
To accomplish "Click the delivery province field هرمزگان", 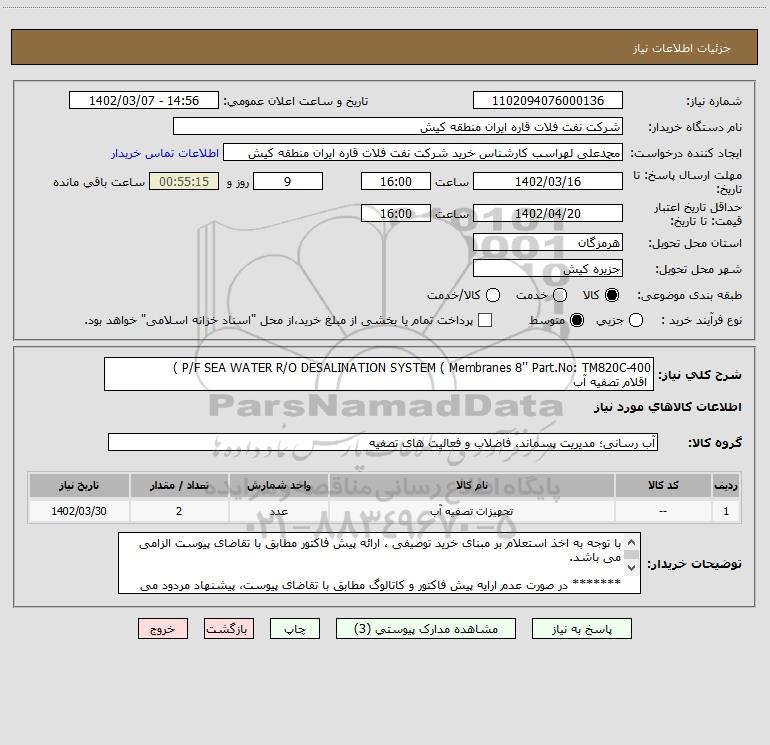I will pos(548,242).
